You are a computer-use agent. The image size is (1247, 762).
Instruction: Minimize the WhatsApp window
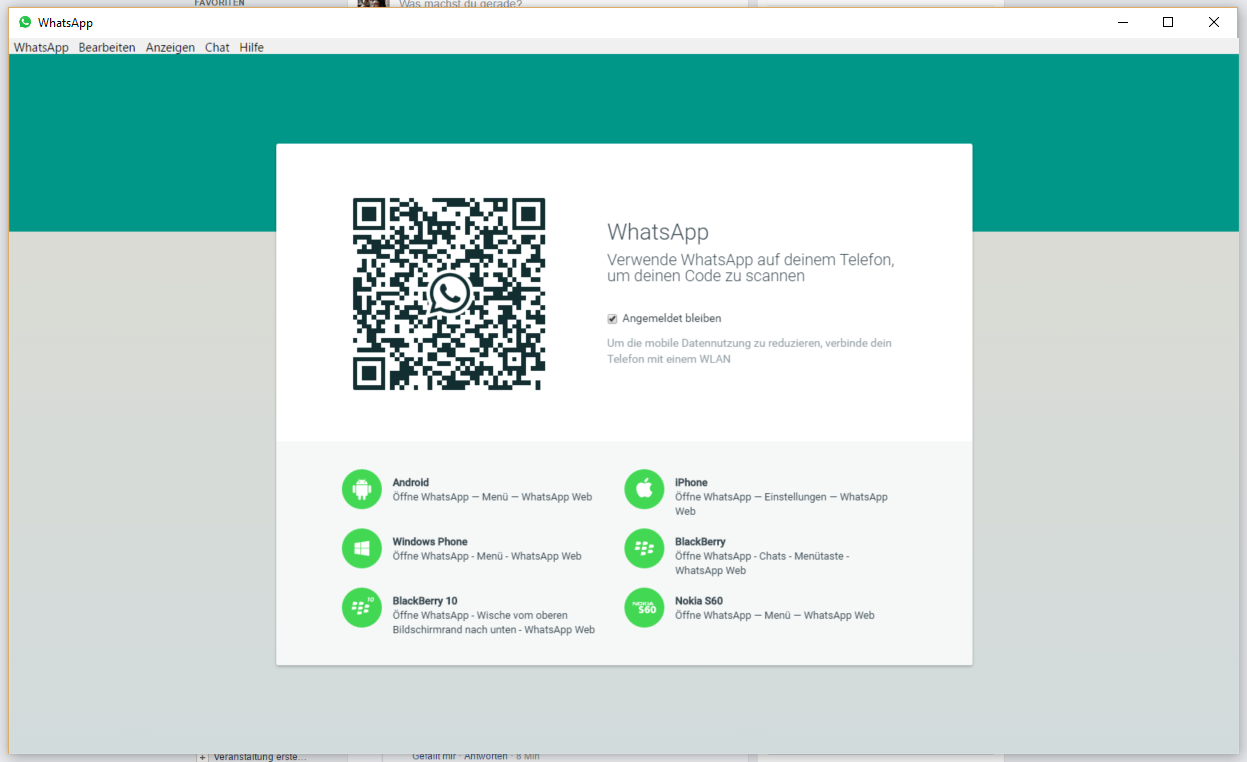(x=1121, y=22)
